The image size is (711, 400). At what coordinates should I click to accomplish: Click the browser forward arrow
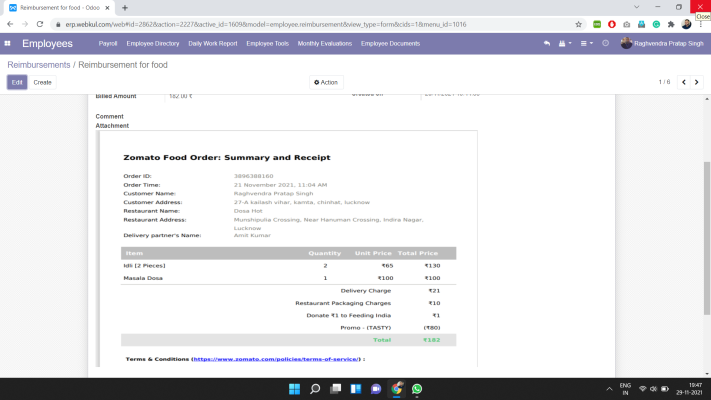coord(25,24)
